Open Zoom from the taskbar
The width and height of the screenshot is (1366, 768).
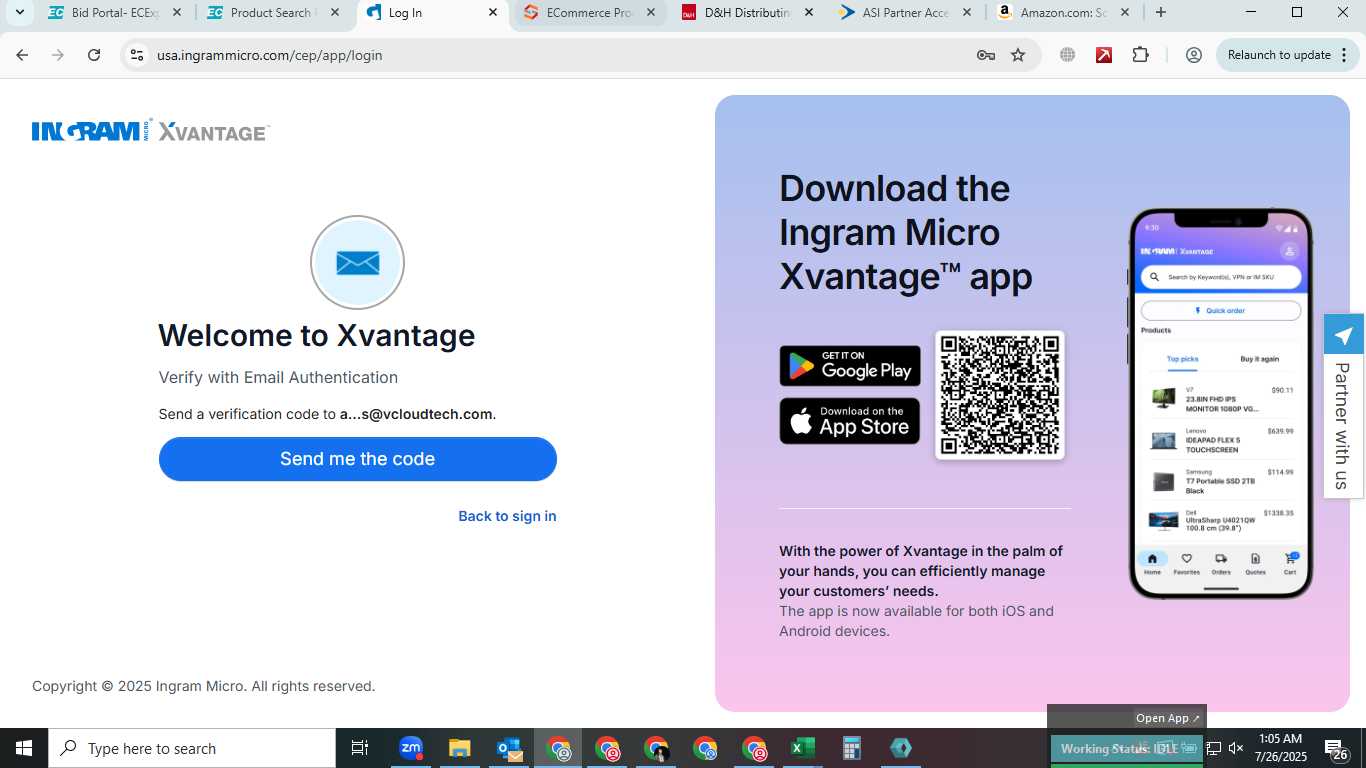point(411,748)
